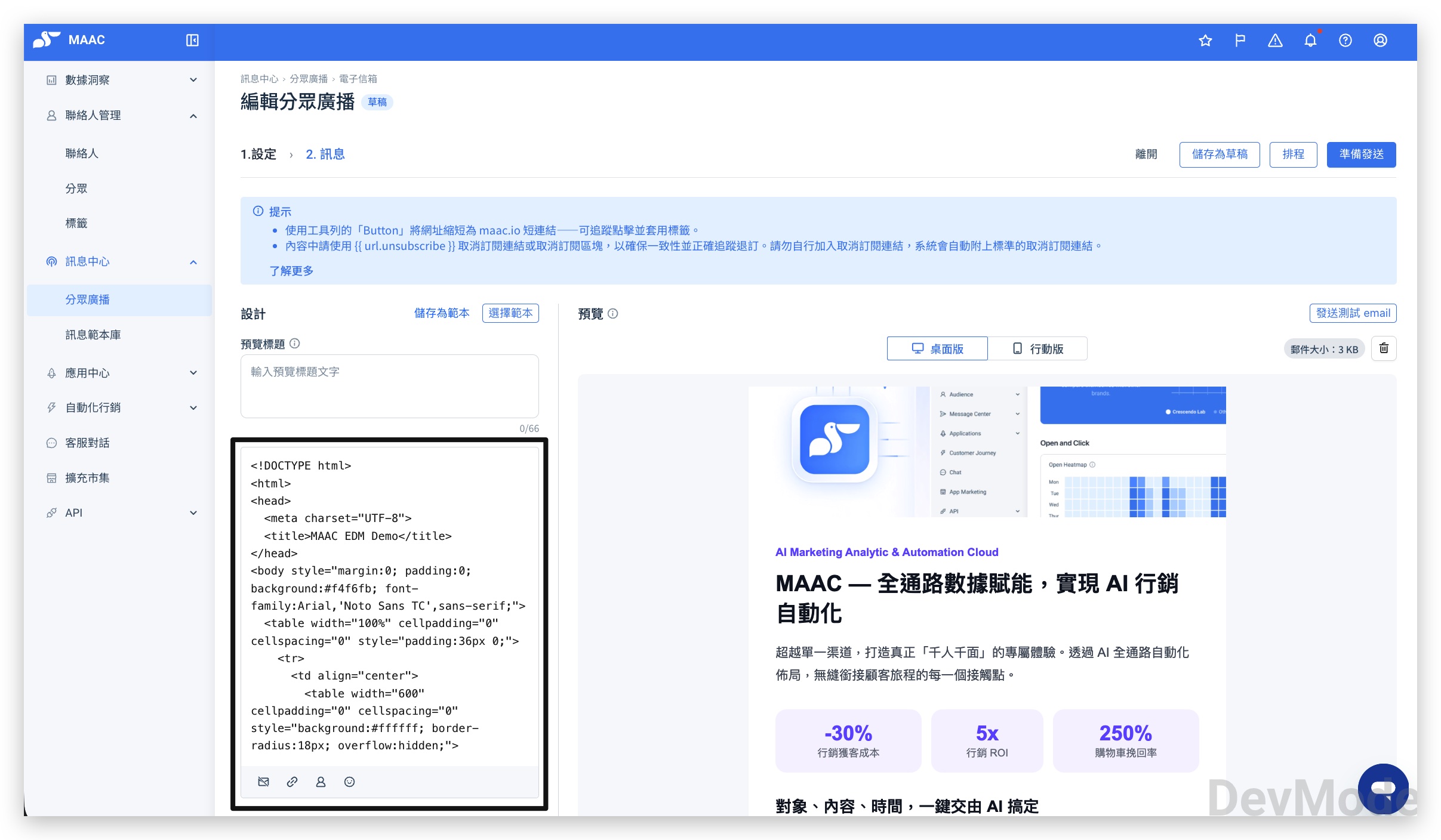The width and height of the screenshot is (1441, 840).
Task: Select 分眾廣播 in the sidebar
Action: pyautogui.click(x=119, y=299)
